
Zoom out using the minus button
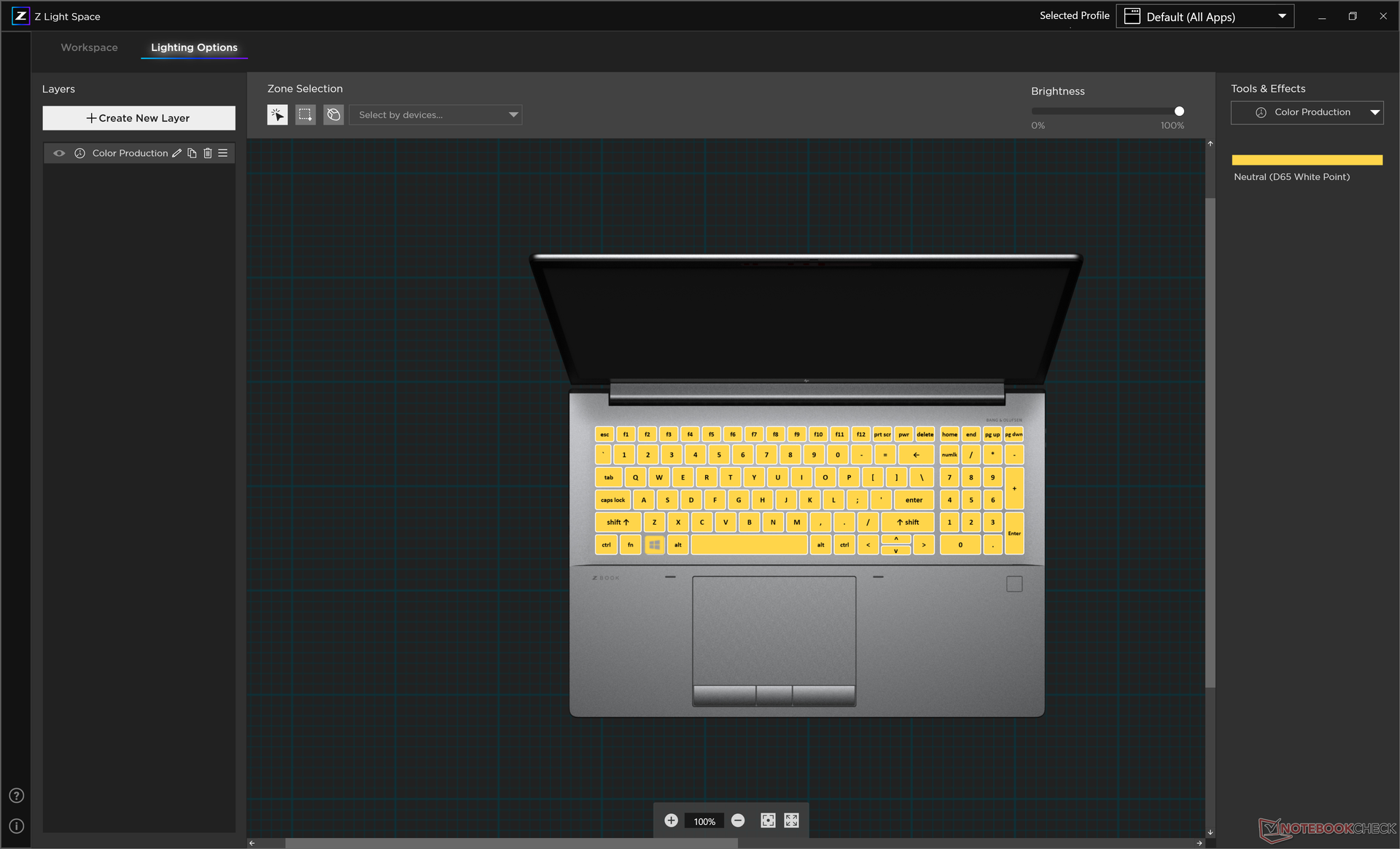pyautogui.click(x=738, y=821)
